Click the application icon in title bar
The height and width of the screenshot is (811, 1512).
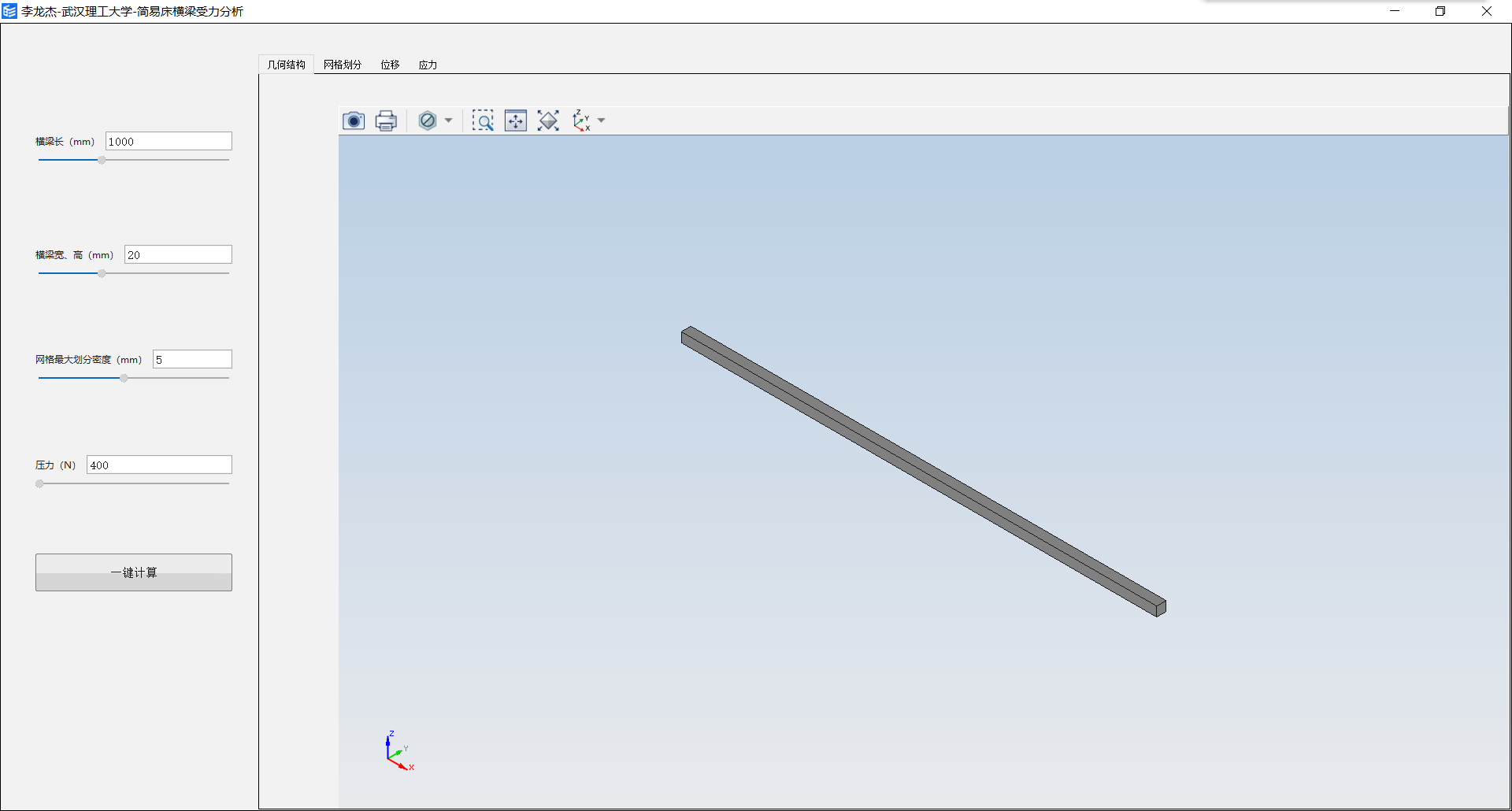(9, 11)
